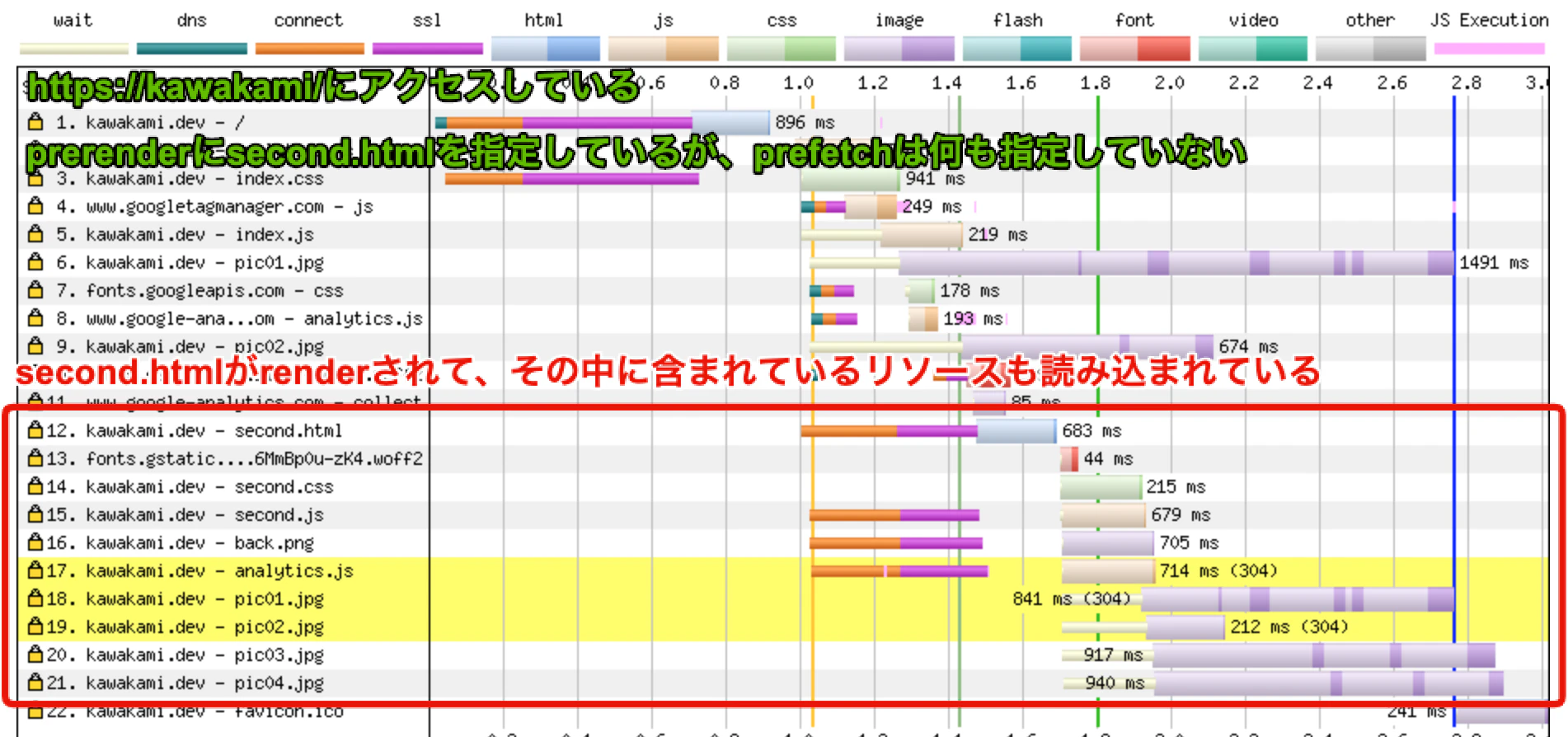This screenshot has height=737, width=1568.
Task: Click the 219 ms index.js bar
Action: pyautogui.click(x=921, y=235)
